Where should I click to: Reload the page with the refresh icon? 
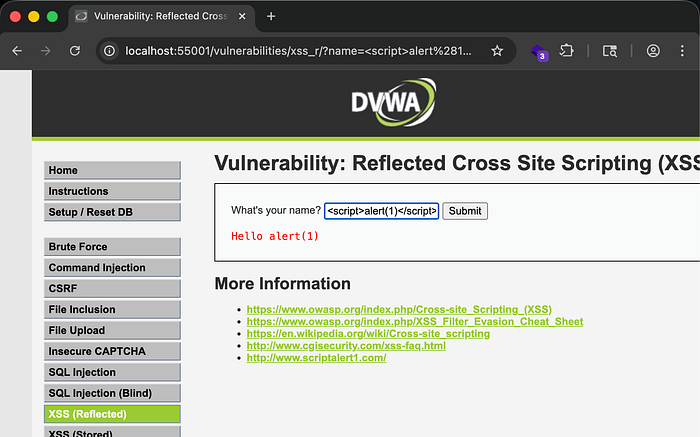point(75,51)
